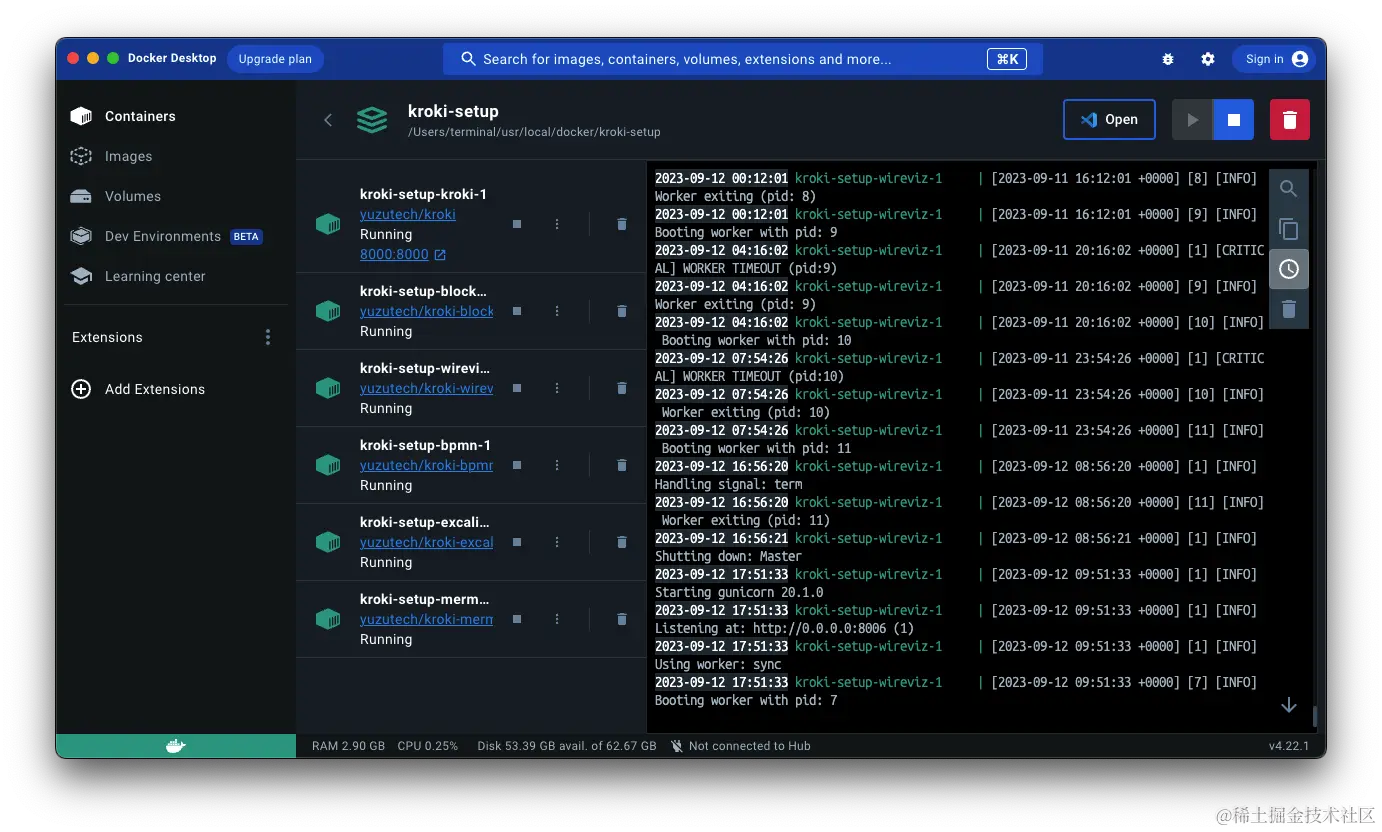Image resolution: width=1382 pixels, height=832 pixels.
Task: Click the Dev Environments icon in sidebar
Action: (81, 236)
